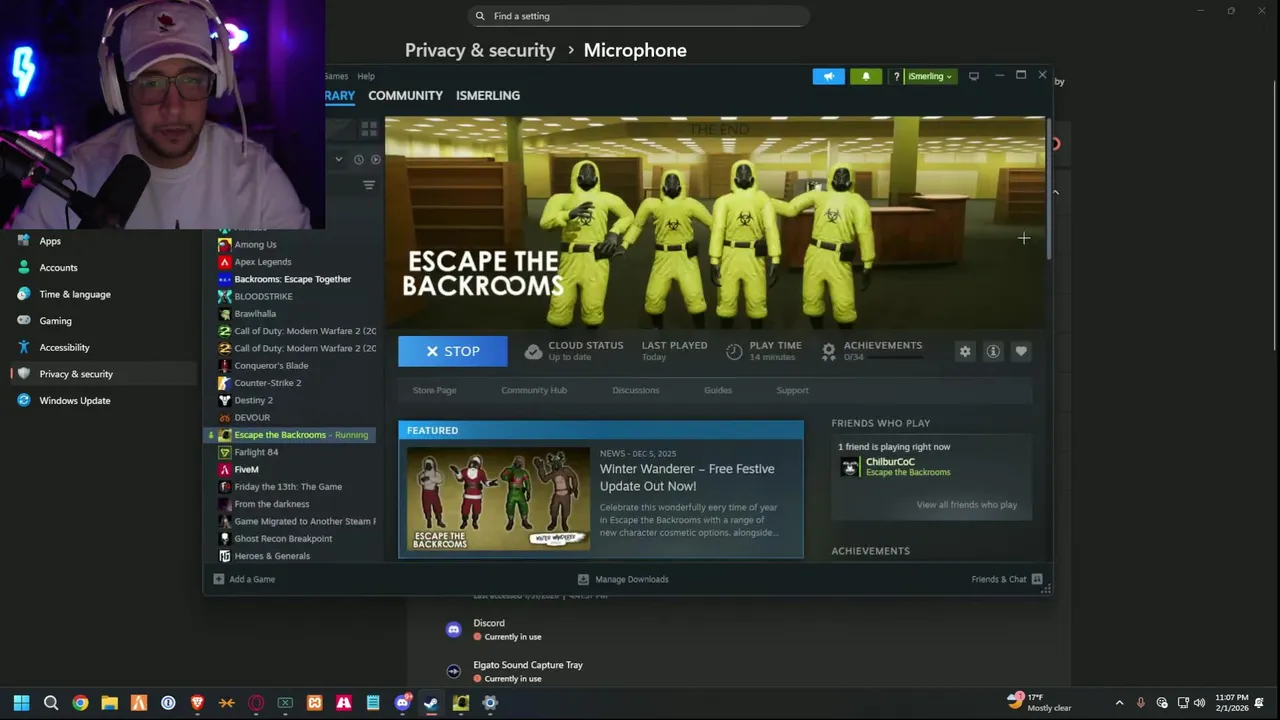Click the Find a setting search box
Screen dimensions: 1280x720
point(638,16)
